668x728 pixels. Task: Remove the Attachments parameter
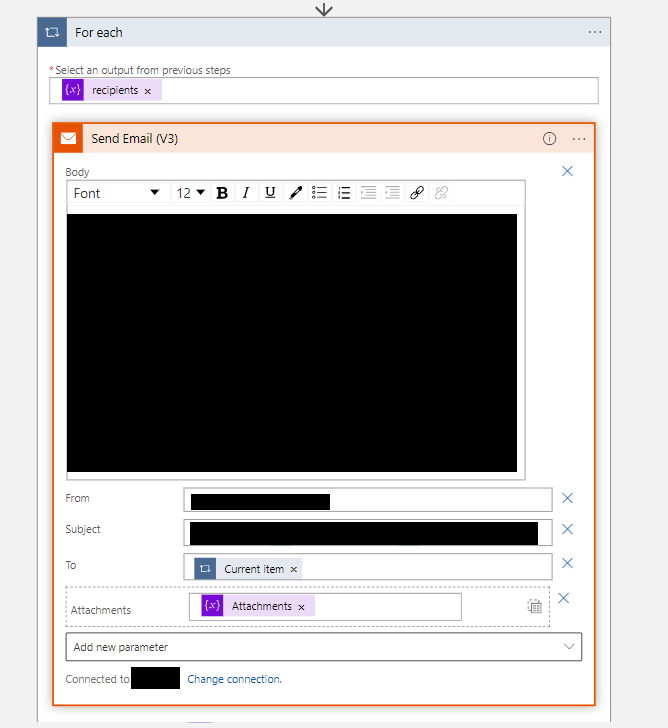pos(564,598)
